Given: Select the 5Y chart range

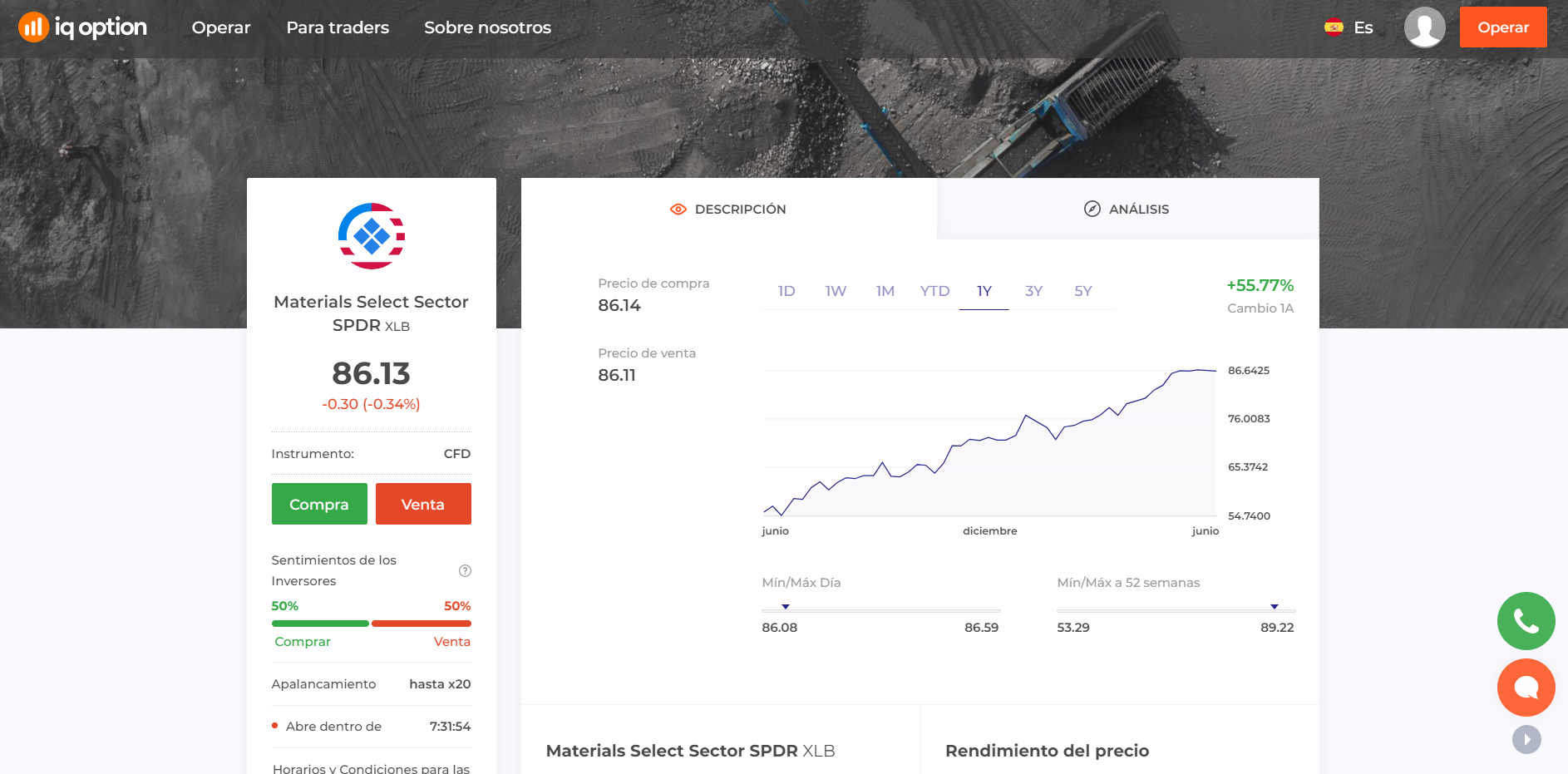Looking at the screenshot, I should (1082, 291).
